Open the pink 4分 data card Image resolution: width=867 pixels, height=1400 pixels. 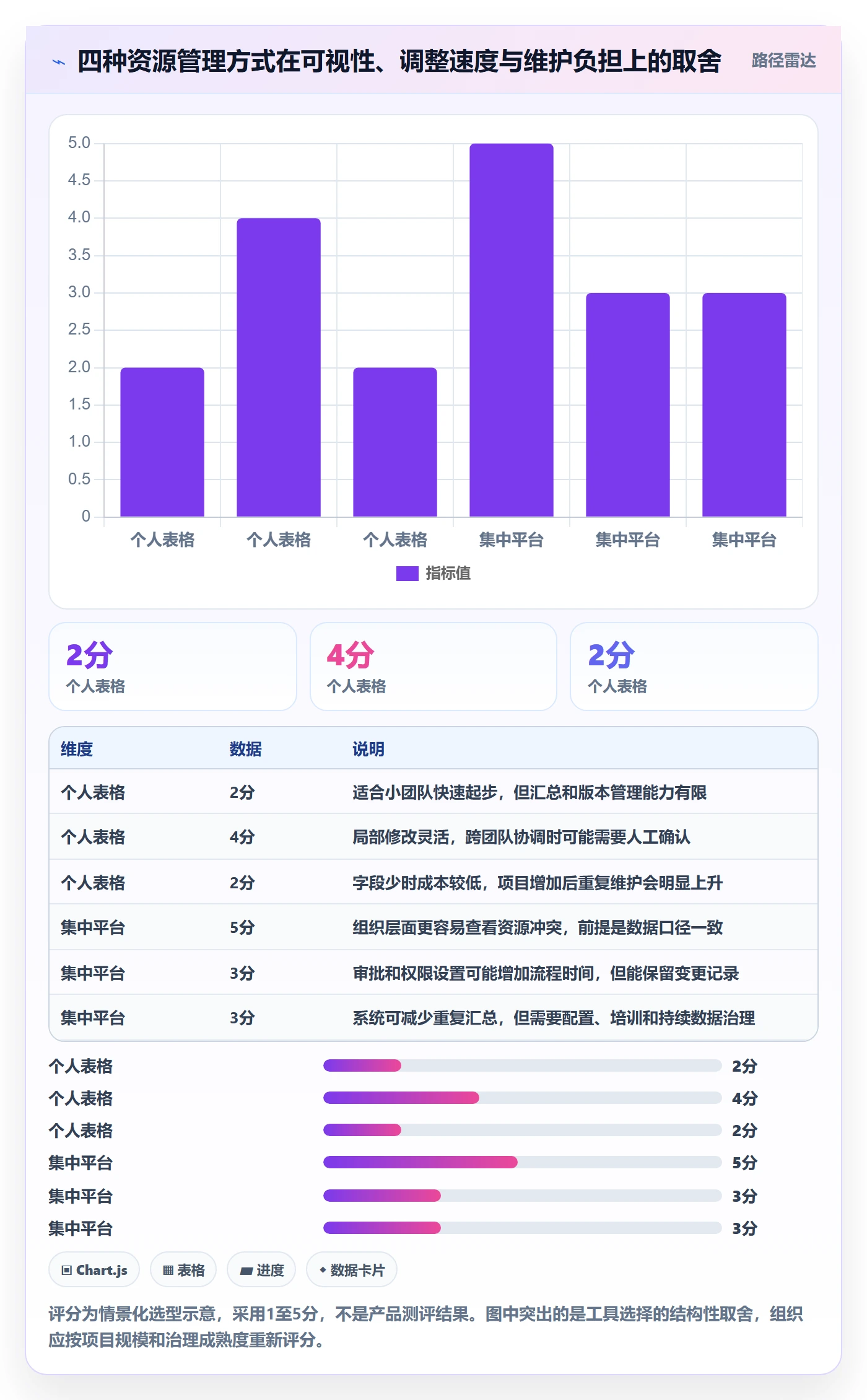click(x=434, y=667)
